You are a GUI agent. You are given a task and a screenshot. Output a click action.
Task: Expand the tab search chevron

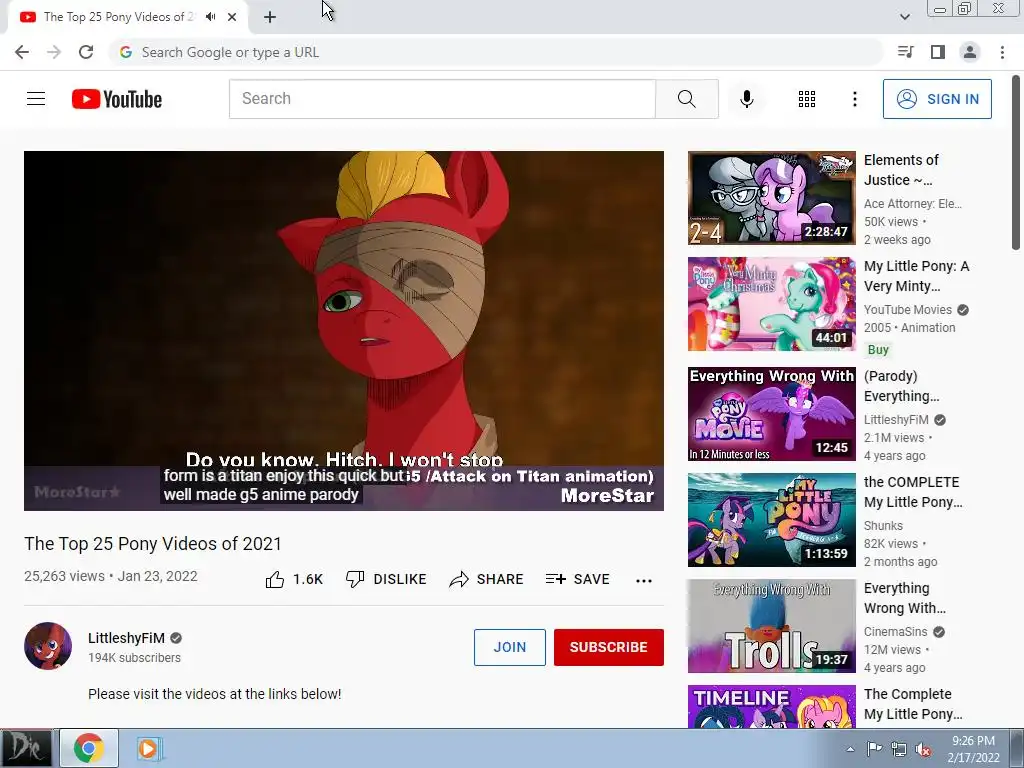[904, 17]
